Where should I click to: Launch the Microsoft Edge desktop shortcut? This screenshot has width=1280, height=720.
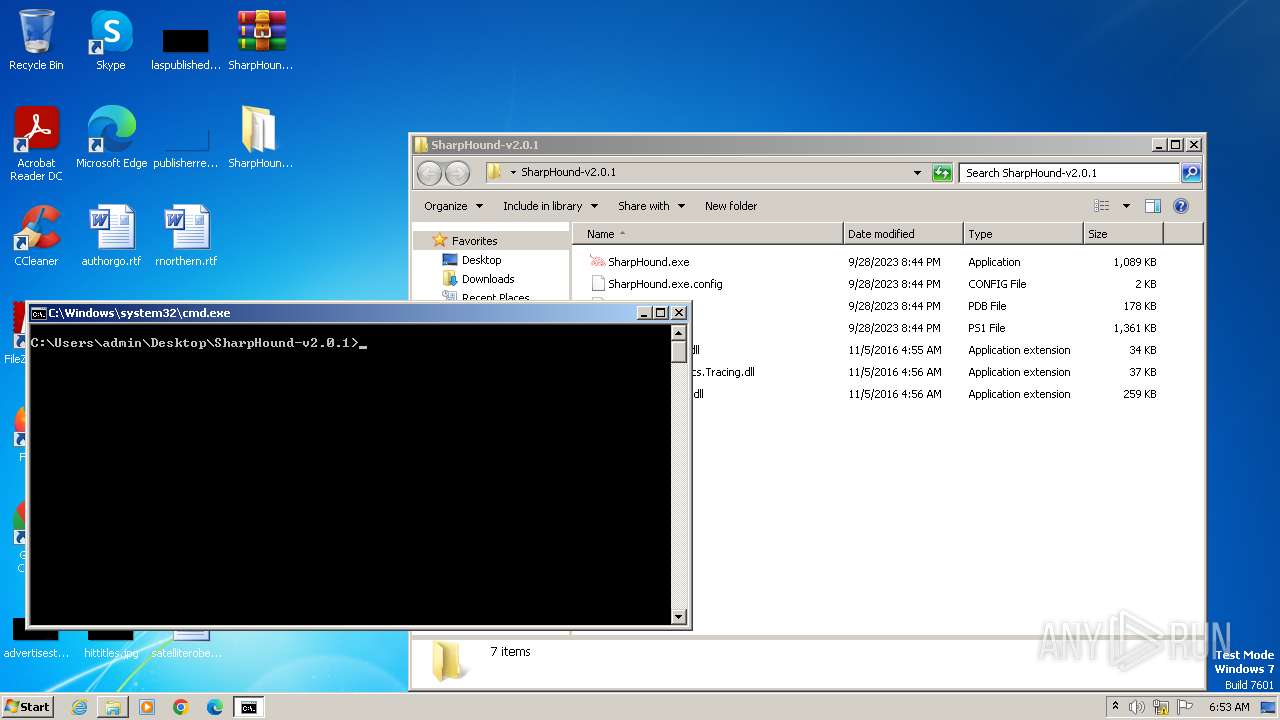pyautogui.click(x=111, y=138)
